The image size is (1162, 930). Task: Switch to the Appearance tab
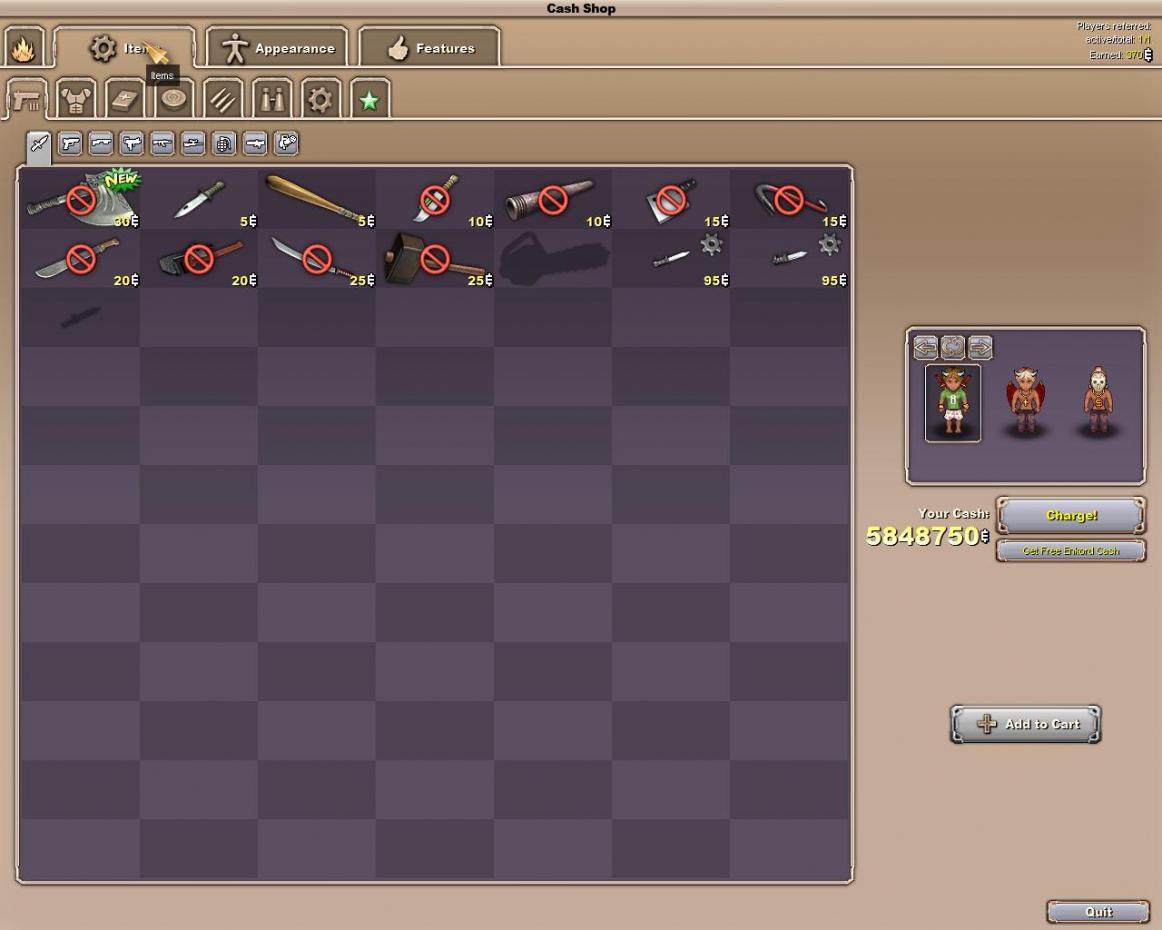coord(277,48)
